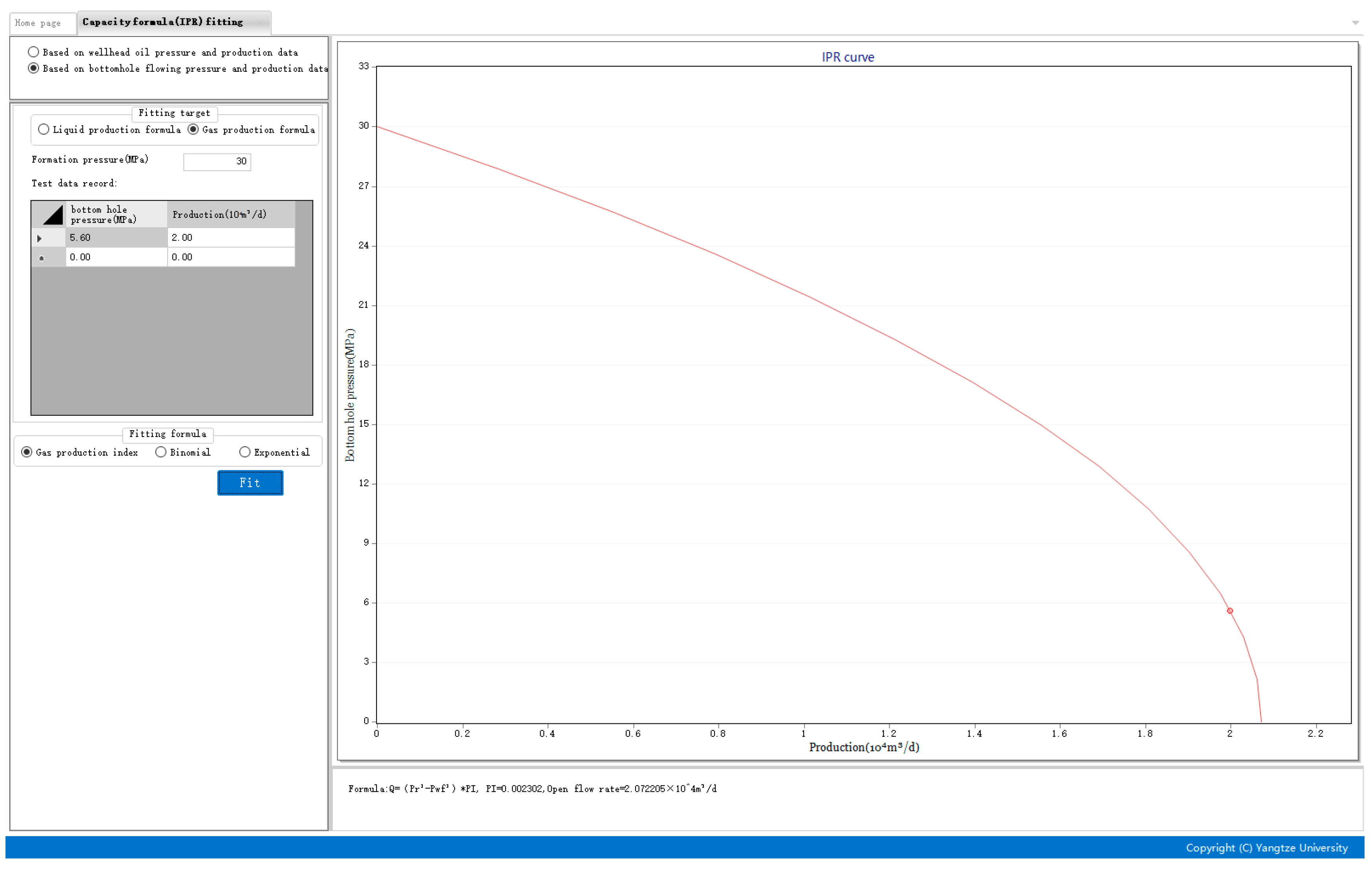Click the current row arrow indicator
The image size is (1372, 871).
click(x=40, y=238)
